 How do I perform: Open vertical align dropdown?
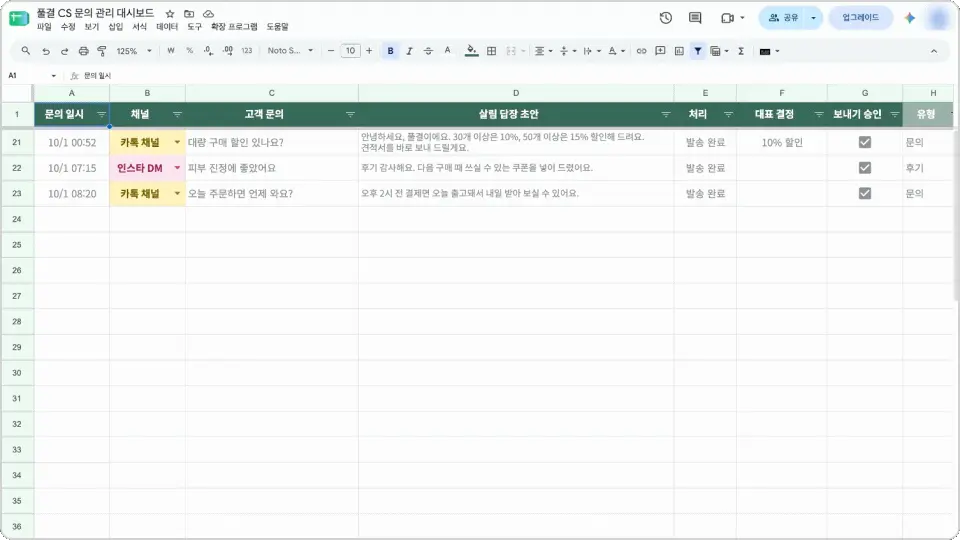click(x=568, y=51)
